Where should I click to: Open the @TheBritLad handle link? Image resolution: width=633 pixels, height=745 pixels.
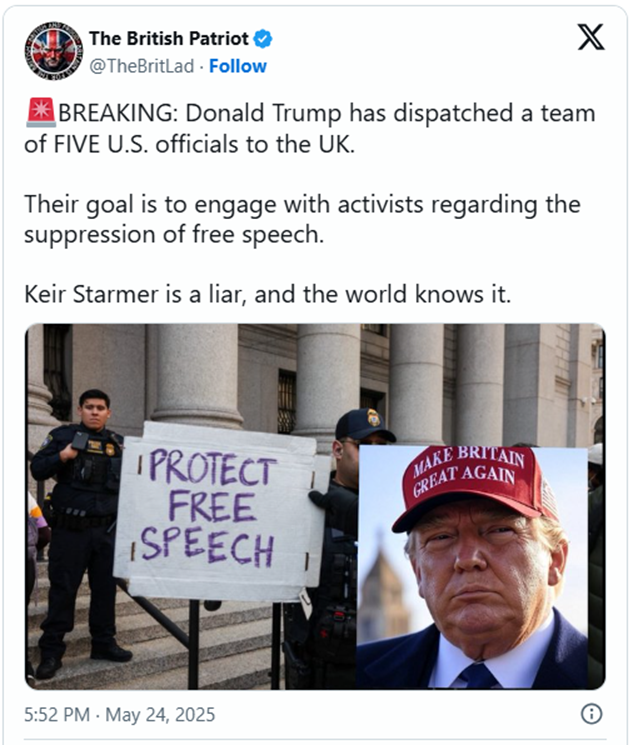pos(142,66)
